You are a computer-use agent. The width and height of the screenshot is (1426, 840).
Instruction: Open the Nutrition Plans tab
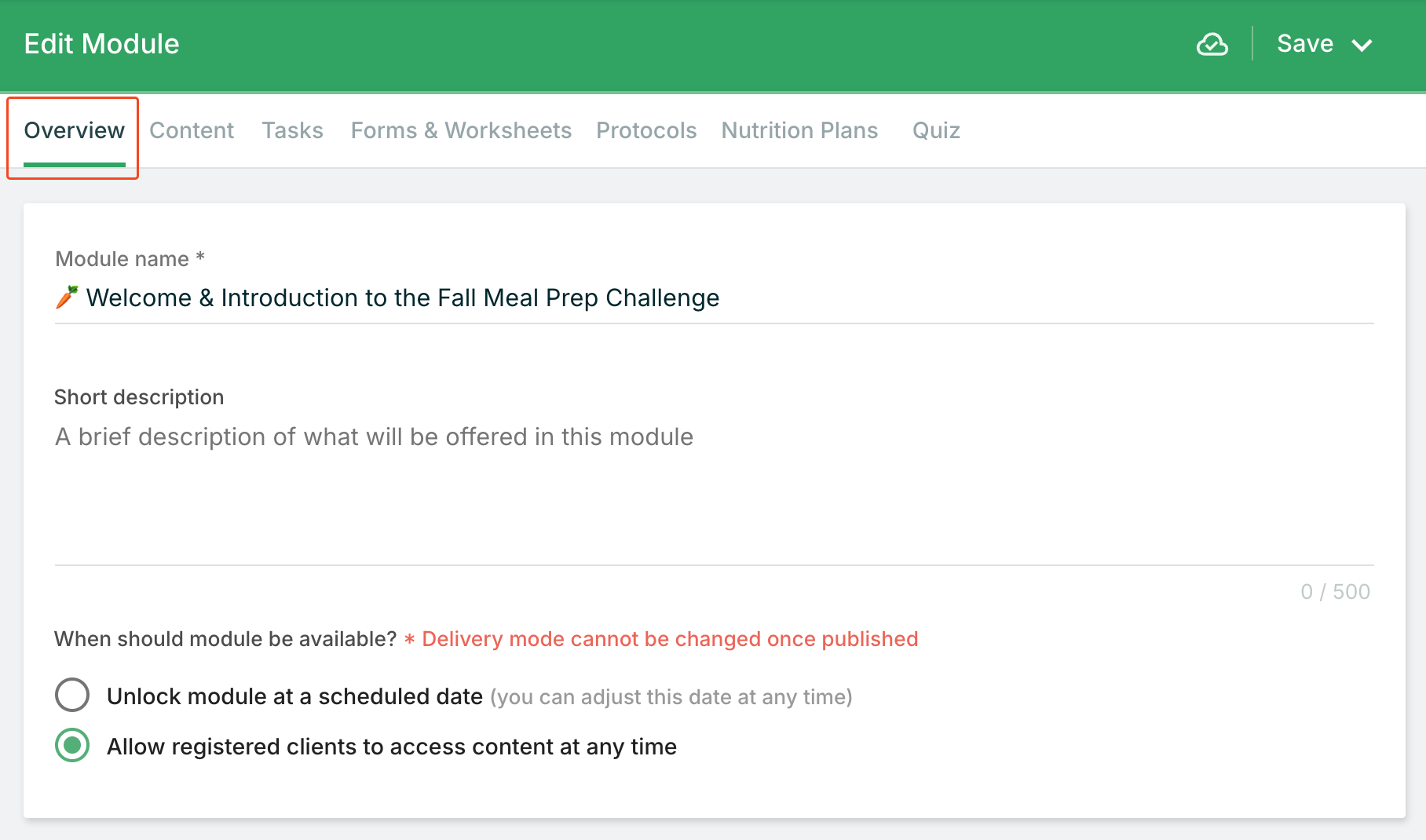(x=799, y=130)
